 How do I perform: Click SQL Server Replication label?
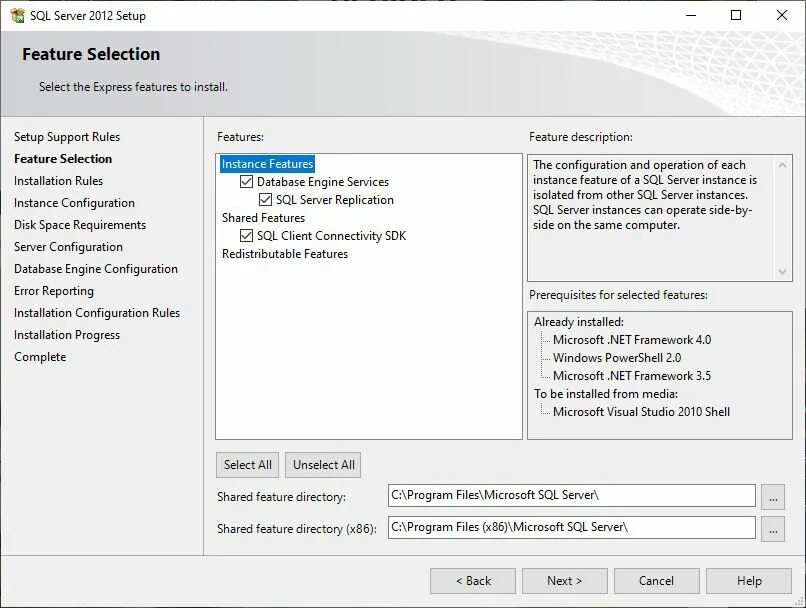335,200
